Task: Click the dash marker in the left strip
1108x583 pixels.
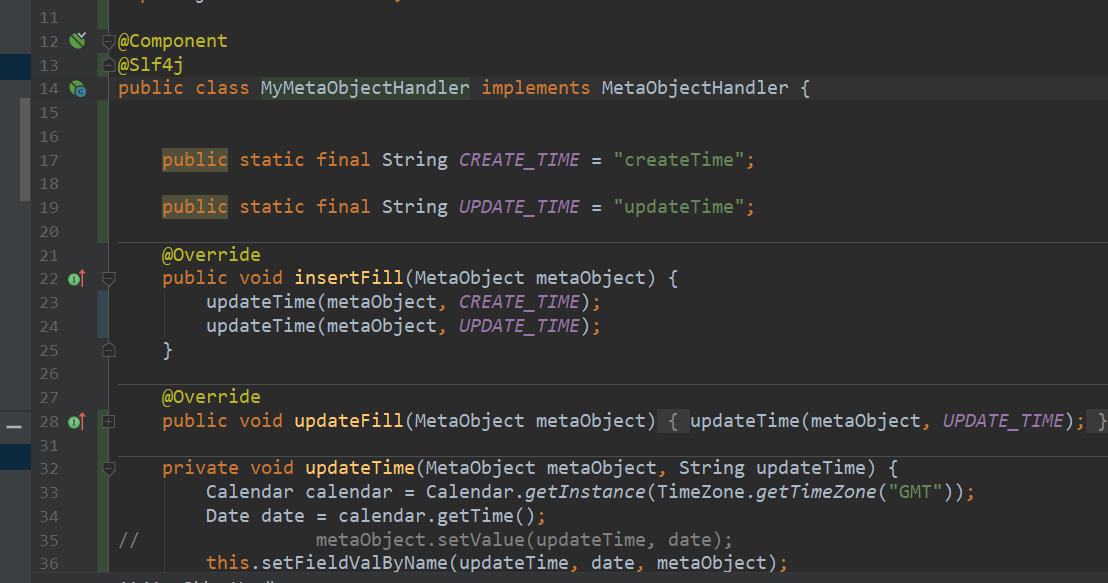Action: [x=14, y=427]
